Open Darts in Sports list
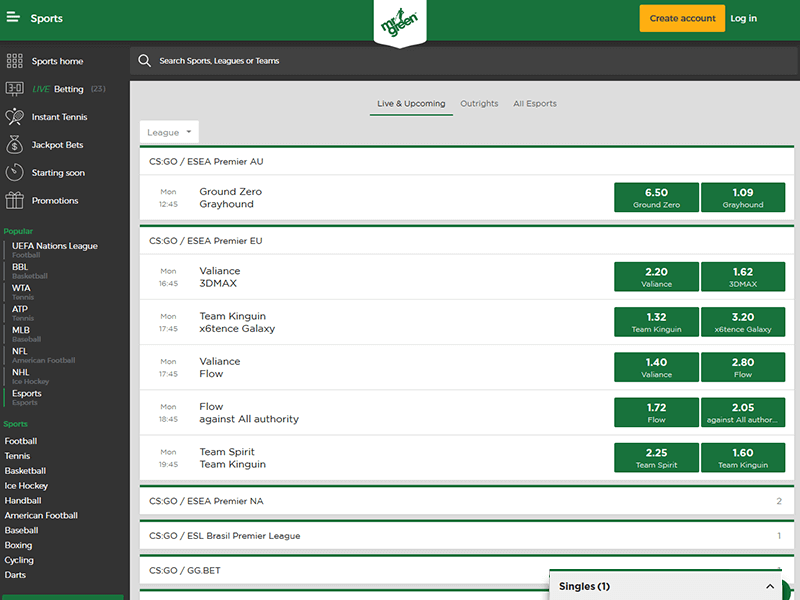The image size is (800, 600). pos(15,574)
